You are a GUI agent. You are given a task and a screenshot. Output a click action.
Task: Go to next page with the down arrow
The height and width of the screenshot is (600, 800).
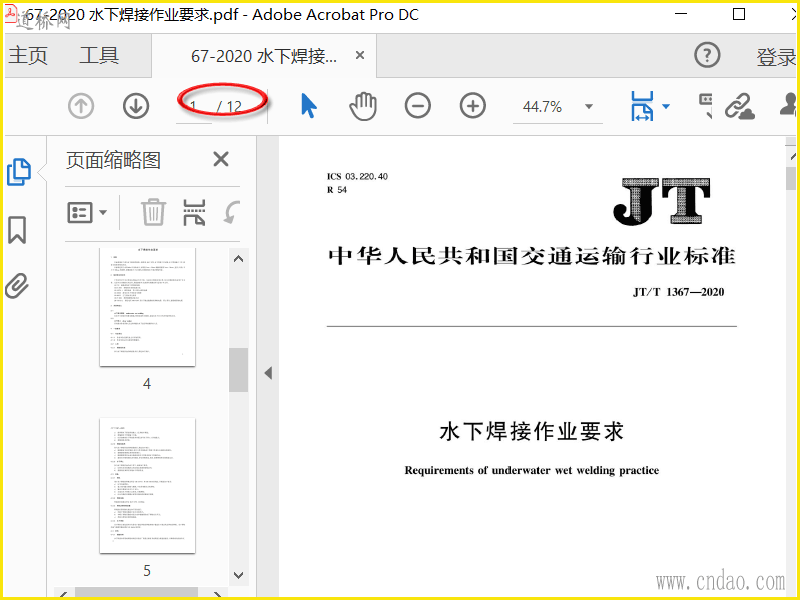136,106
